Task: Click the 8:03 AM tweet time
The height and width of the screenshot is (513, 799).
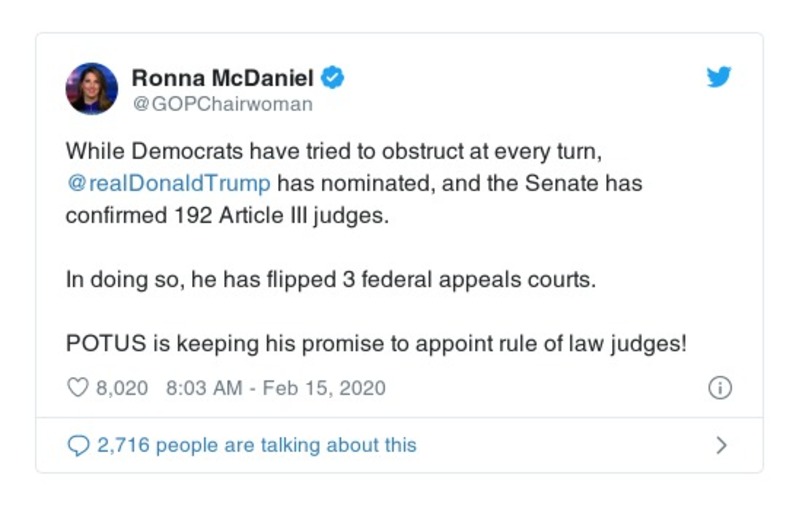Action: pyautogui.click(x=201, y=388)
